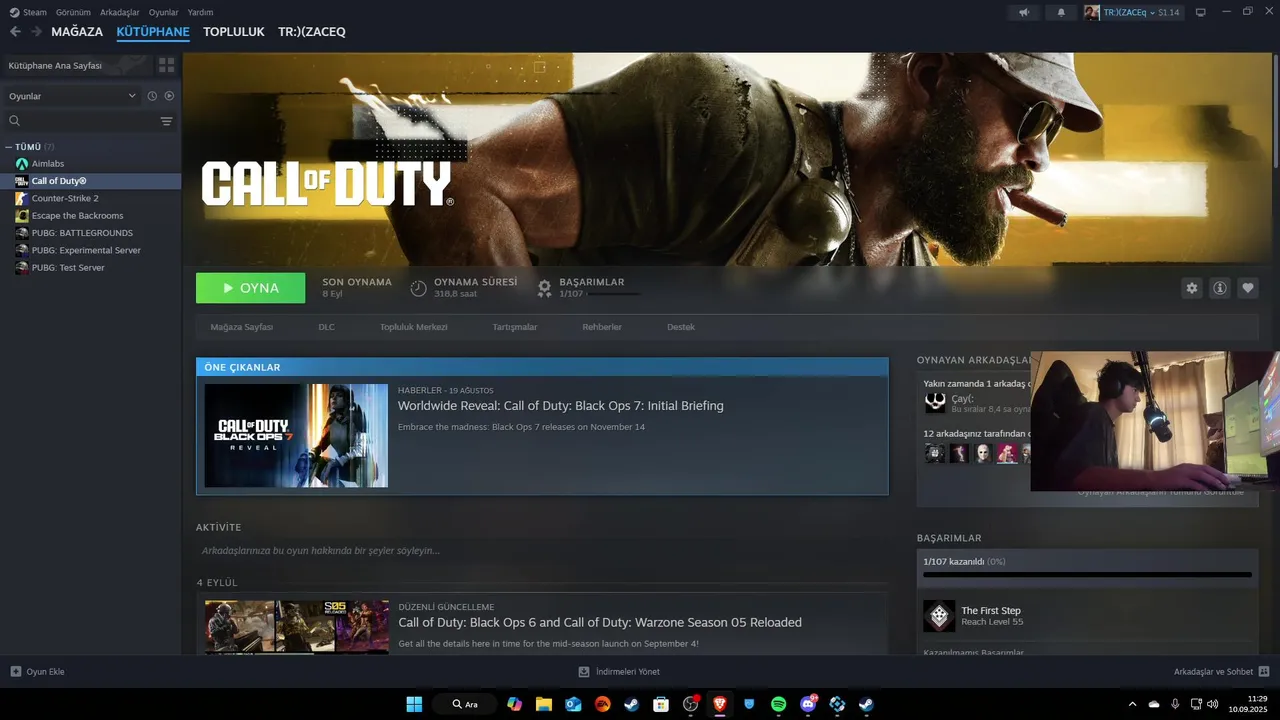This screenshot has height=720, width=1280.
Task: Open Copilot from taskbar
Action: tap(514, 704)
